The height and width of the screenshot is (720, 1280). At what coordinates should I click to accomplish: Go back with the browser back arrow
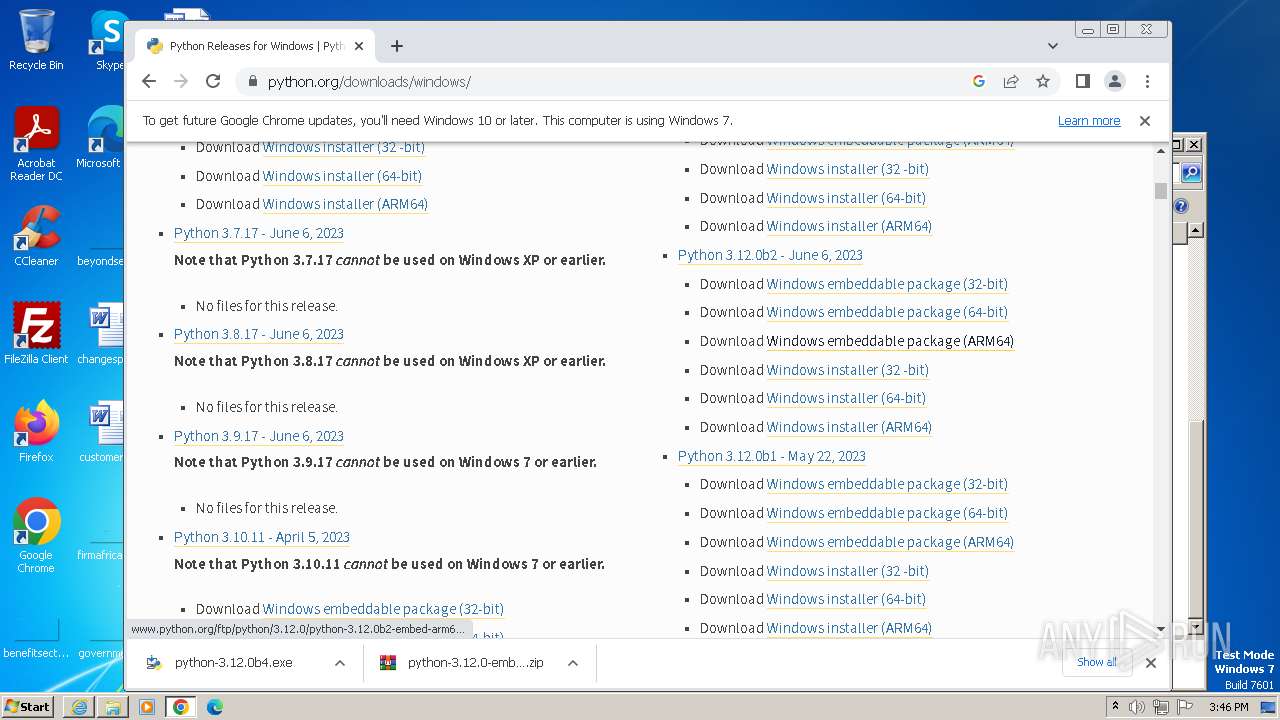pyautogui.click(x=149, y=82)
